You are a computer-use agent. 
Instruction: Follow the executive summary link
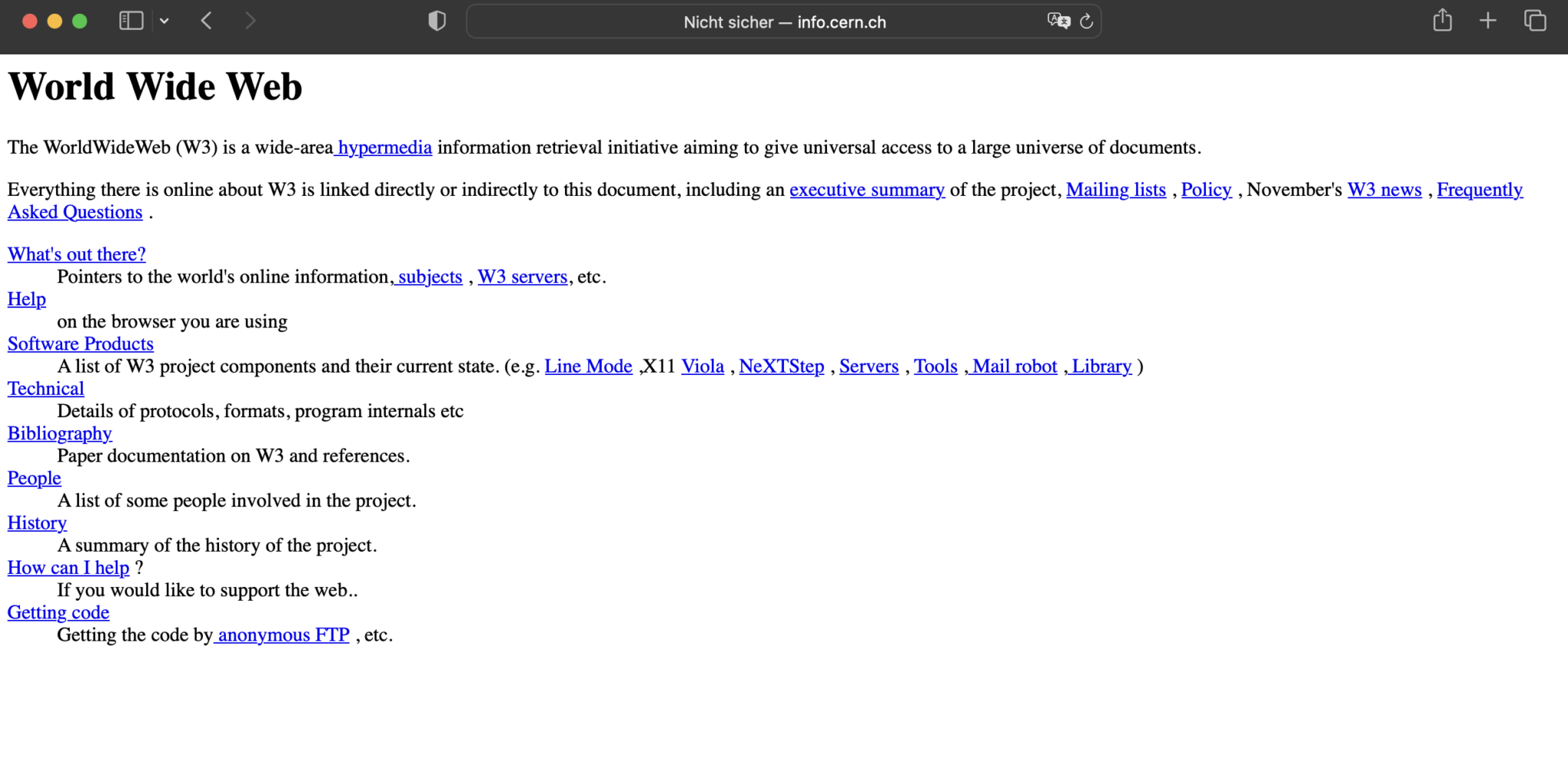pos(867,189)
